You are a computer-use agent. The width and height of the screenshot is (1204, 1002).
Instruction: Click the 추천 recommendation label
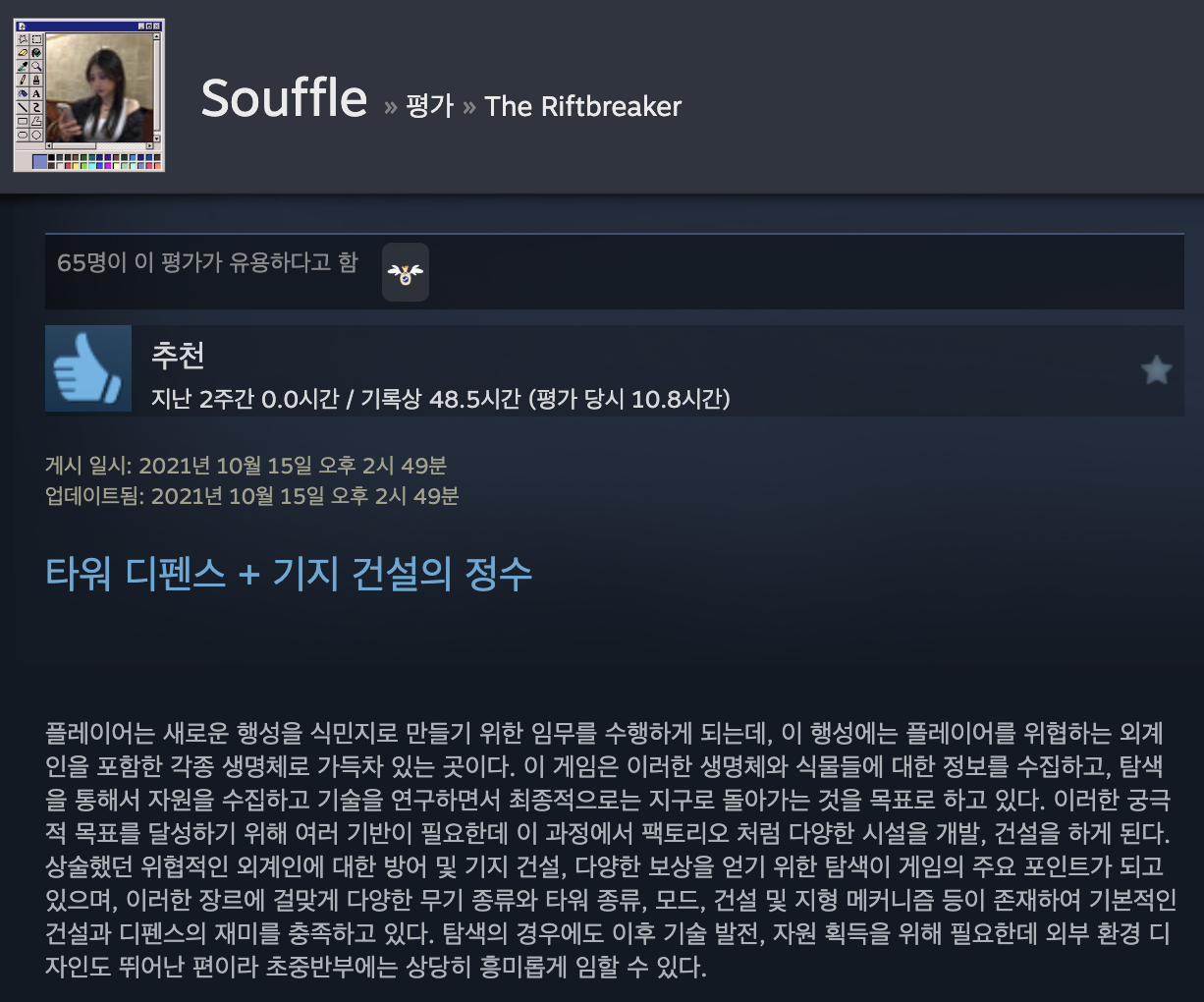[178, 354]
